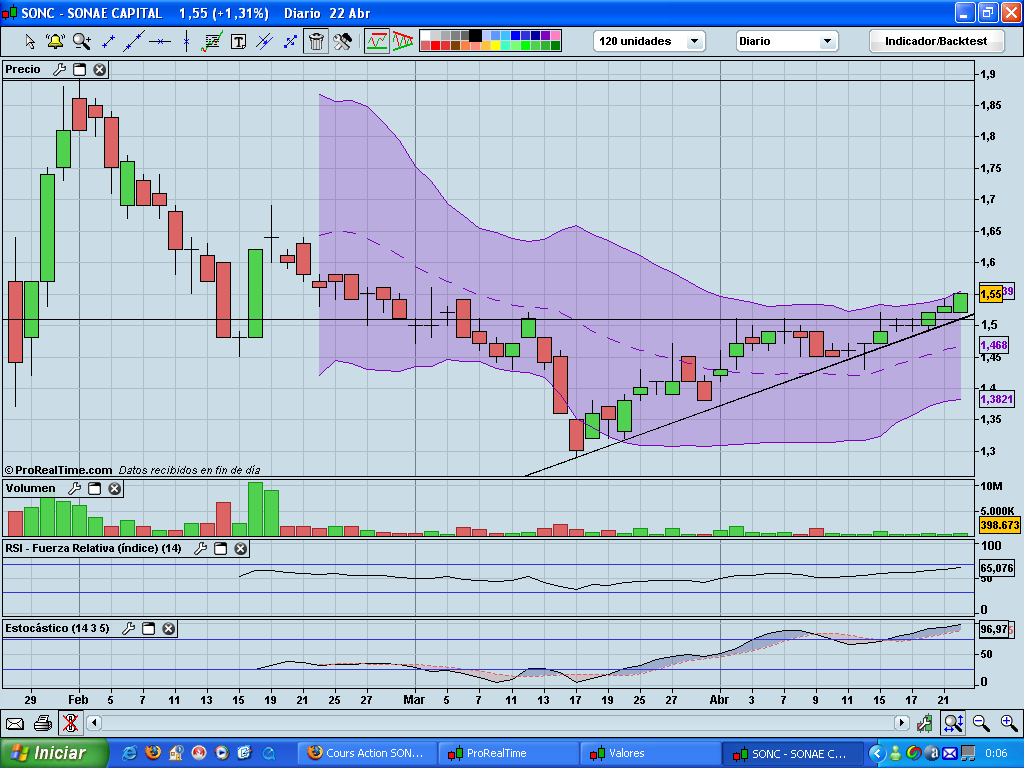Click the Indicador/Backtest button

pos(936,41)
